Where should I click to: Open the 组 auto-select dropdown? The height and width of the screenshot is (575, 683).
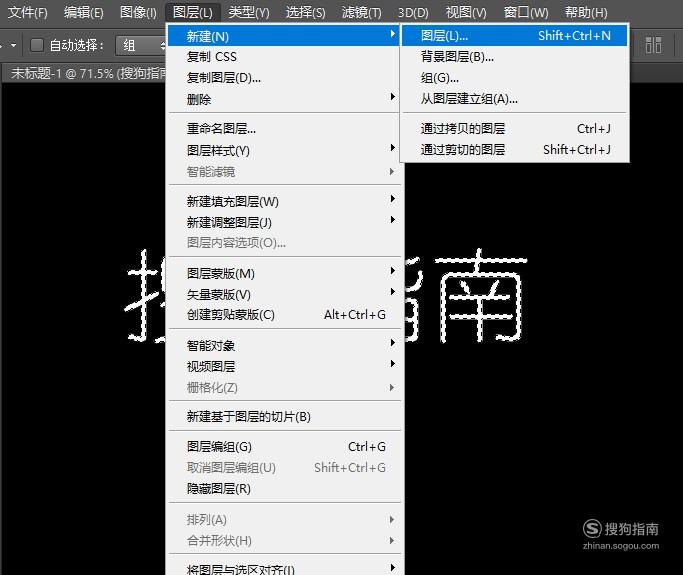(141, 45)
